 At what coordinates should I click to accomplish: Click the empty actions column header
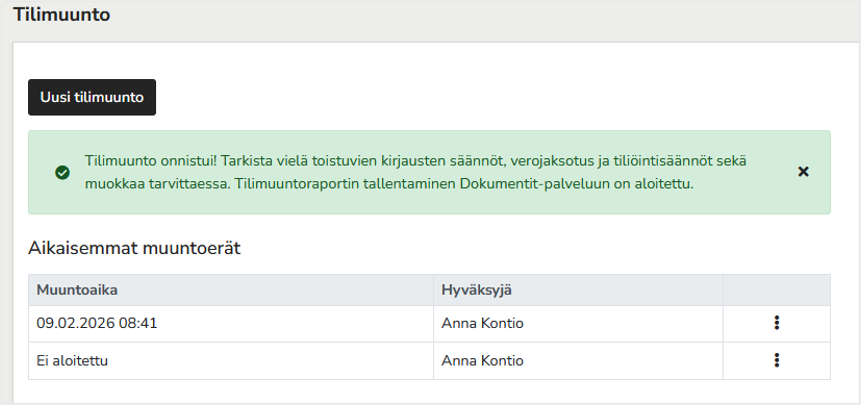pos(776,290)
